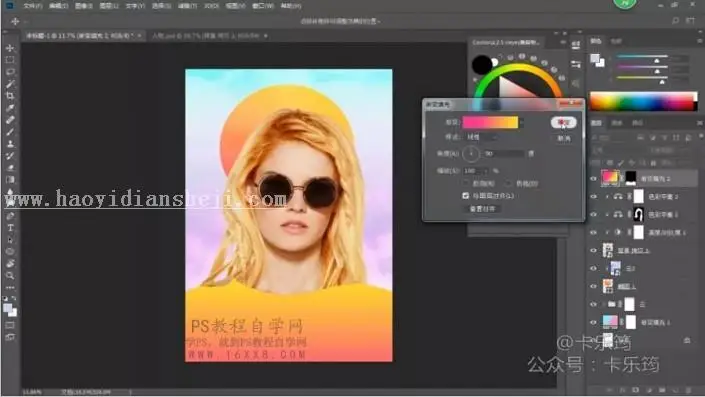705x397 pixels.
Task: Click Color Balance 1 layer mask thumbnail
Action: pyautogui.click(x=638, y=214)
